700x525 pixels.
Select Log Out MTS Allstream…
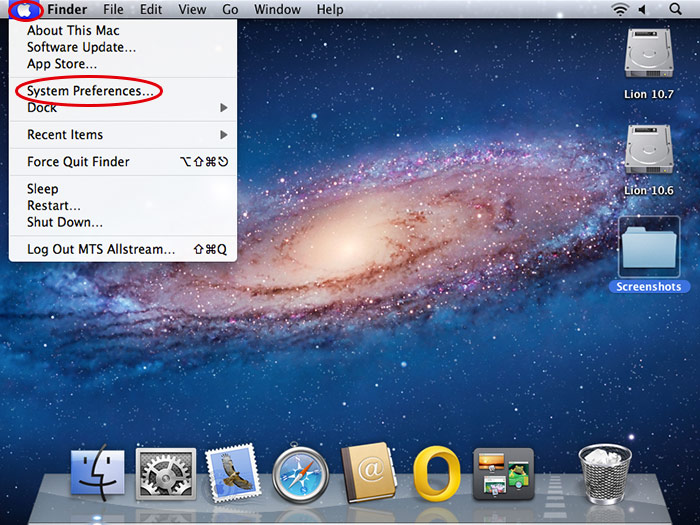(123, 249)
